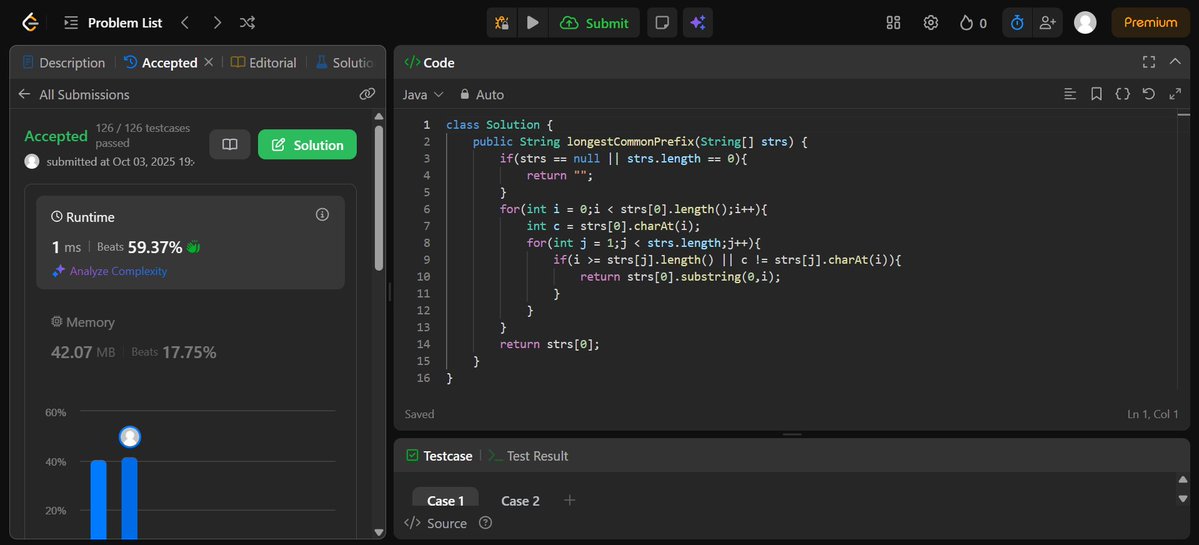Select the Accepted tab
The width and height of the screenshot is (1199, 545).
tap(161, 63)
